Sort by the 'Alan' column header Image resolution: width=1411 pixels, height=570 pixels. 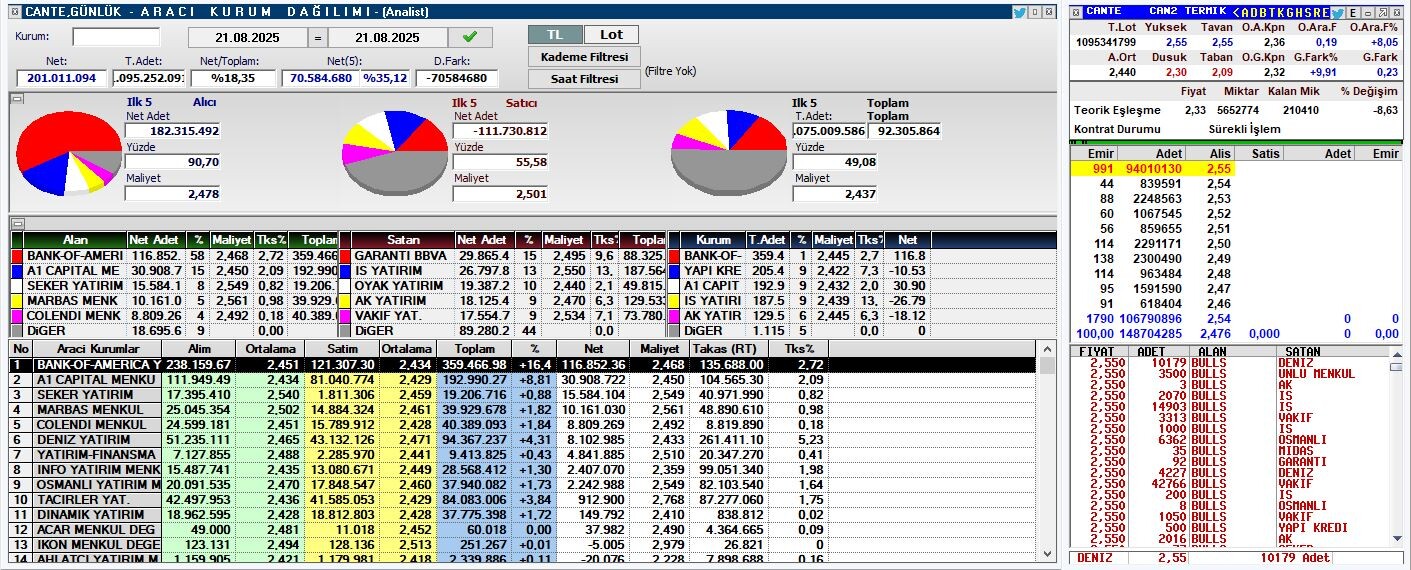point(75,241)
